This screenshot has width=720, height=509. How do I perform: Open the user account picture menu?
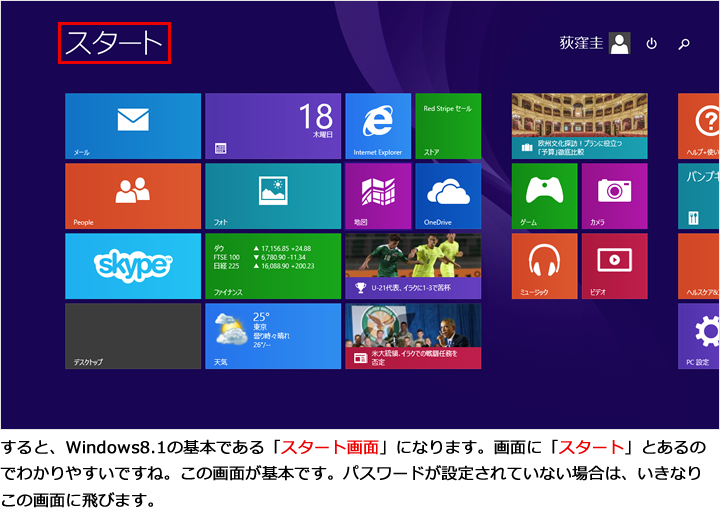619,43
